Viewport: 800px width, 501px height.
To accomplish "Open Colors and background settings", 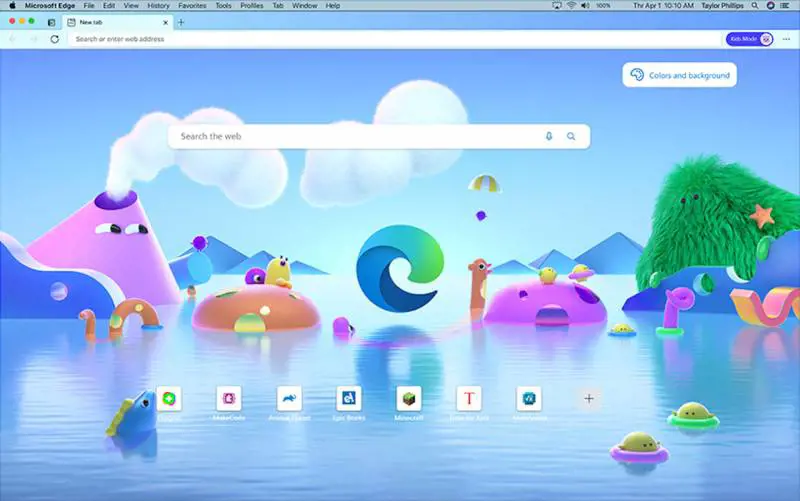I will (680, 75).
